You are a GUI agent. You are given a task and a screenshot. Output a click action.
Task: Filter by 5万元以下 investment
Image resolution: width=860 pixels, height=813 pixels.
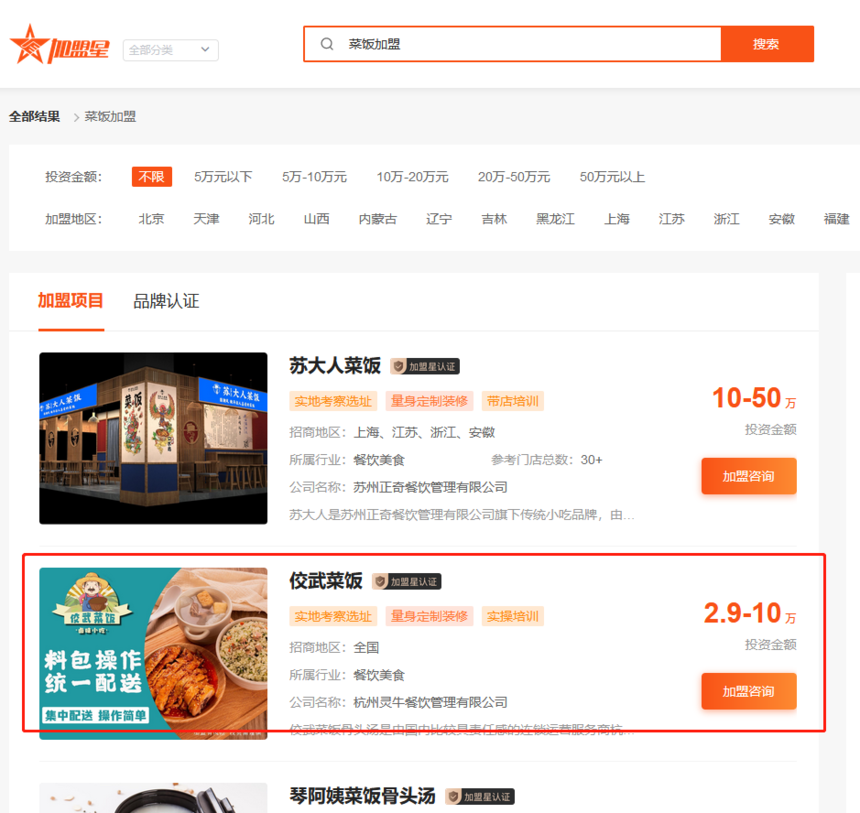[x=223, y=177]
